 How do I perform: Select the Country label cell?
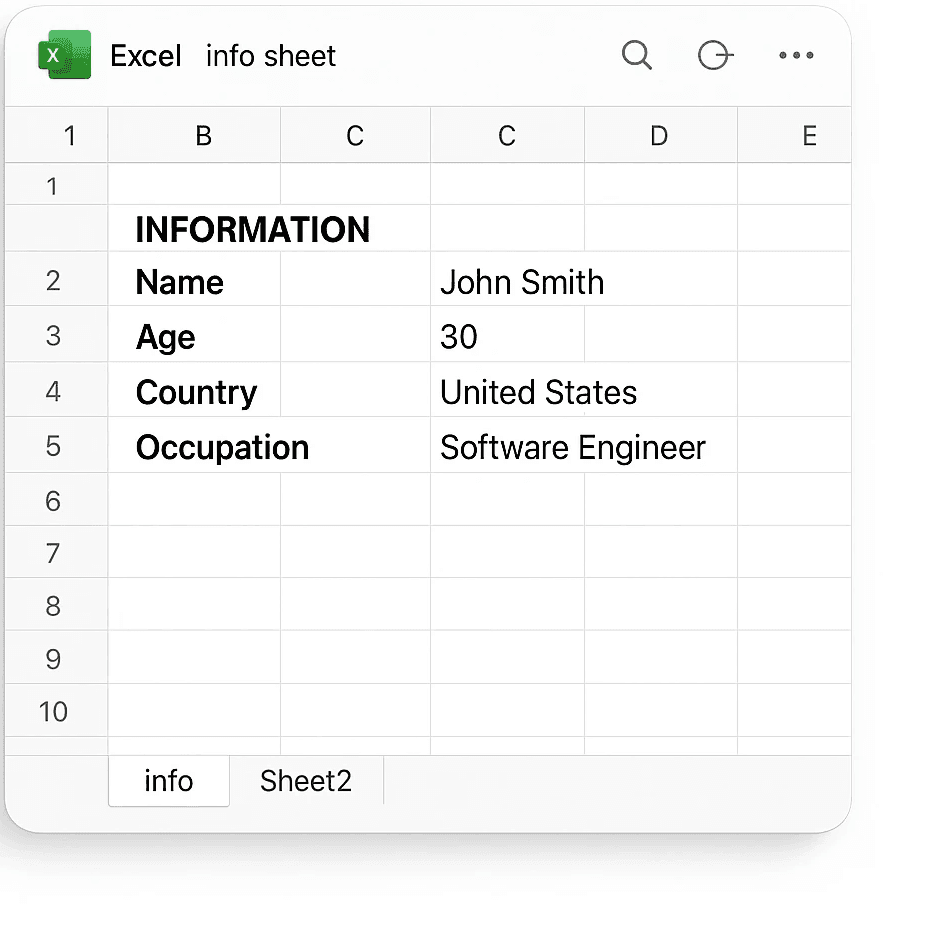196,392
